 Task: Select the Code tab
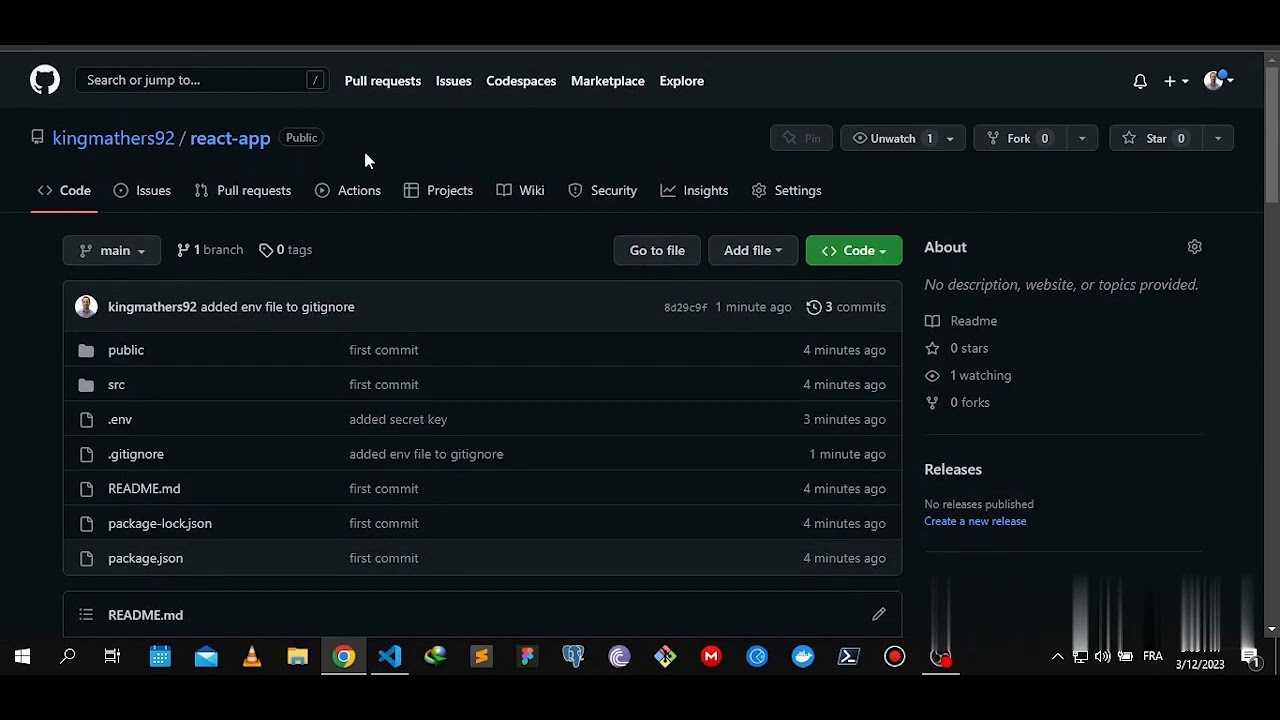(64, 190)
